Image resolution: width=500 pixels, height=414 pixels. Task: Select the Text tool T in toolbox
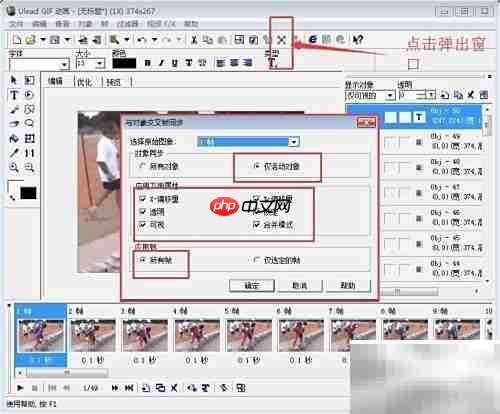pos(14,95)
